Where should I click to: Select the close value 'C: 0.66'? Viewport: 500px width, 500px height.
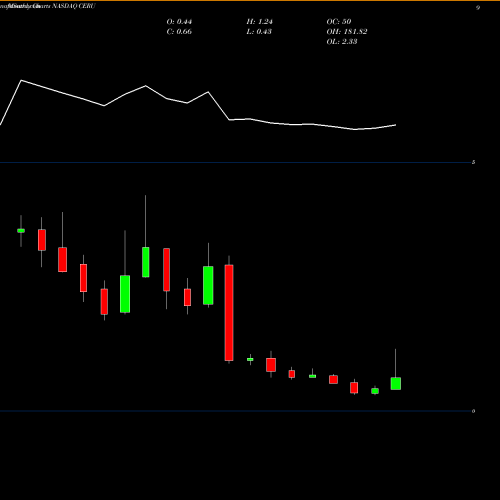point(179,32)
